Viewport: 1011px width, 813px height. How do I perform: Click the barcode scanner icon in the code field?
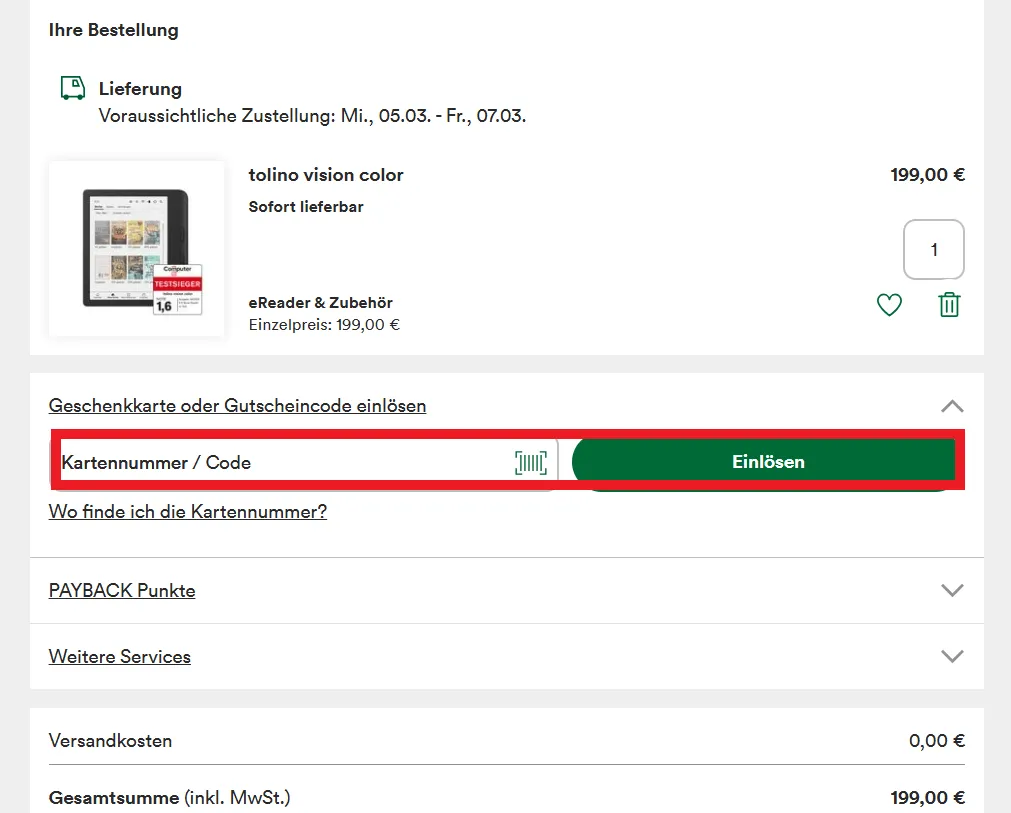tap(531, 462)
